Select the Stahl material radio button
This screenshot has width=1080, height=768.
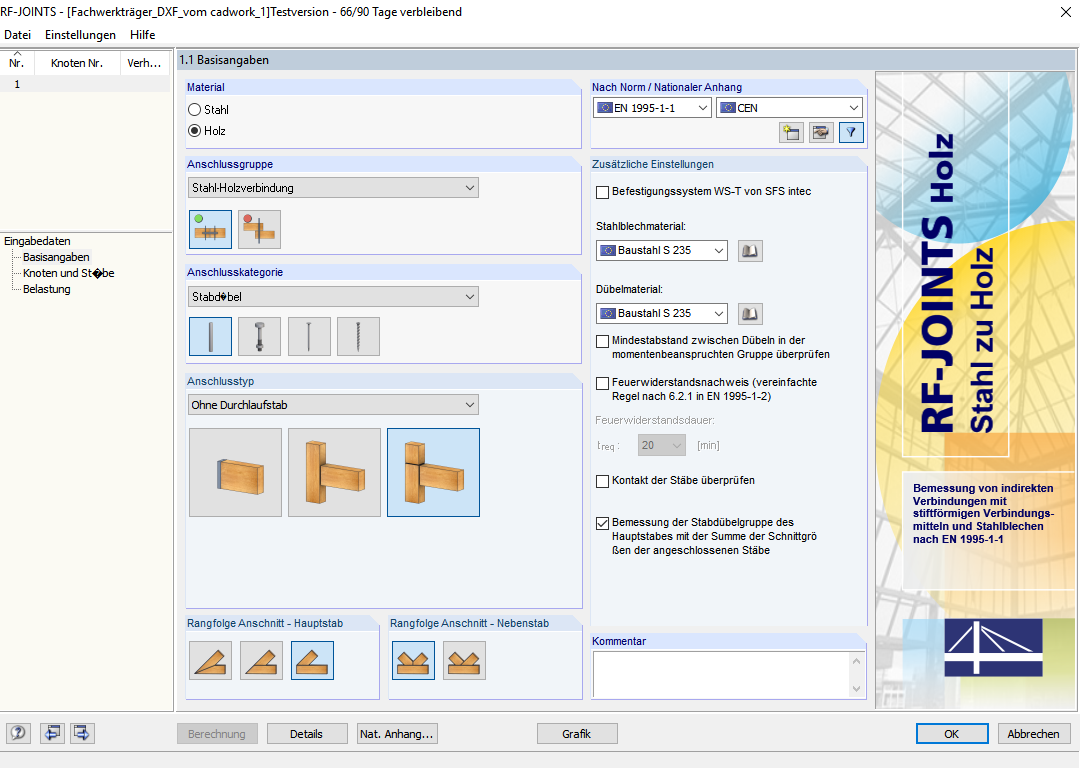(x=195, y=110)
